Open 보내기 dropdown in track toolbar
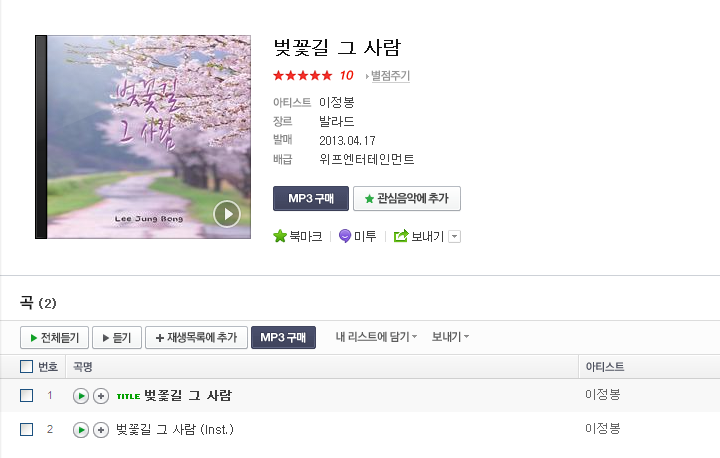This screenshot has width=720, height=458. (x=450, y=337)
